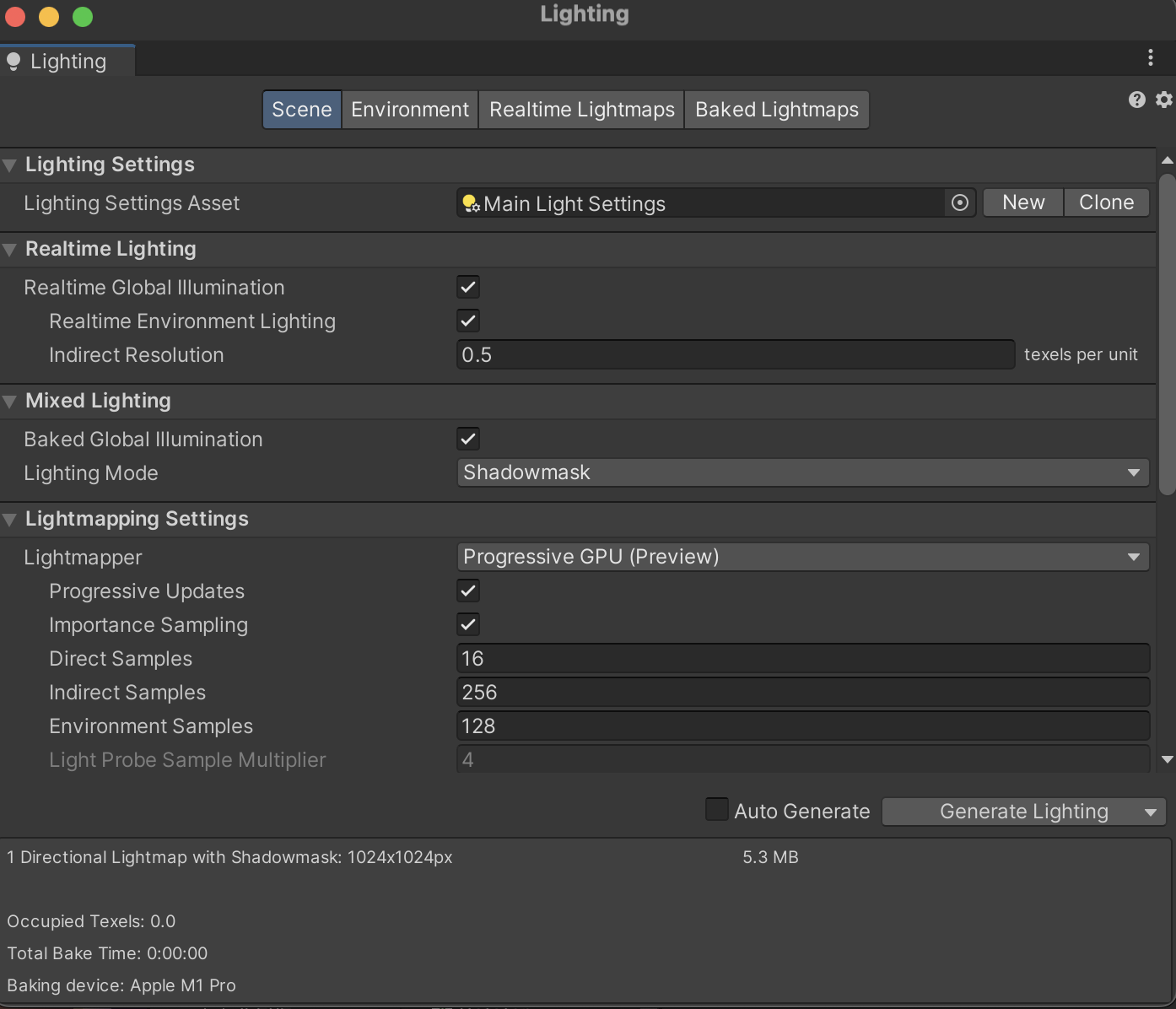Click the Main Light Settings asset icon
Image resolution: width=1176 pixels, height=1009 pixels.
[x=471, y=203]
